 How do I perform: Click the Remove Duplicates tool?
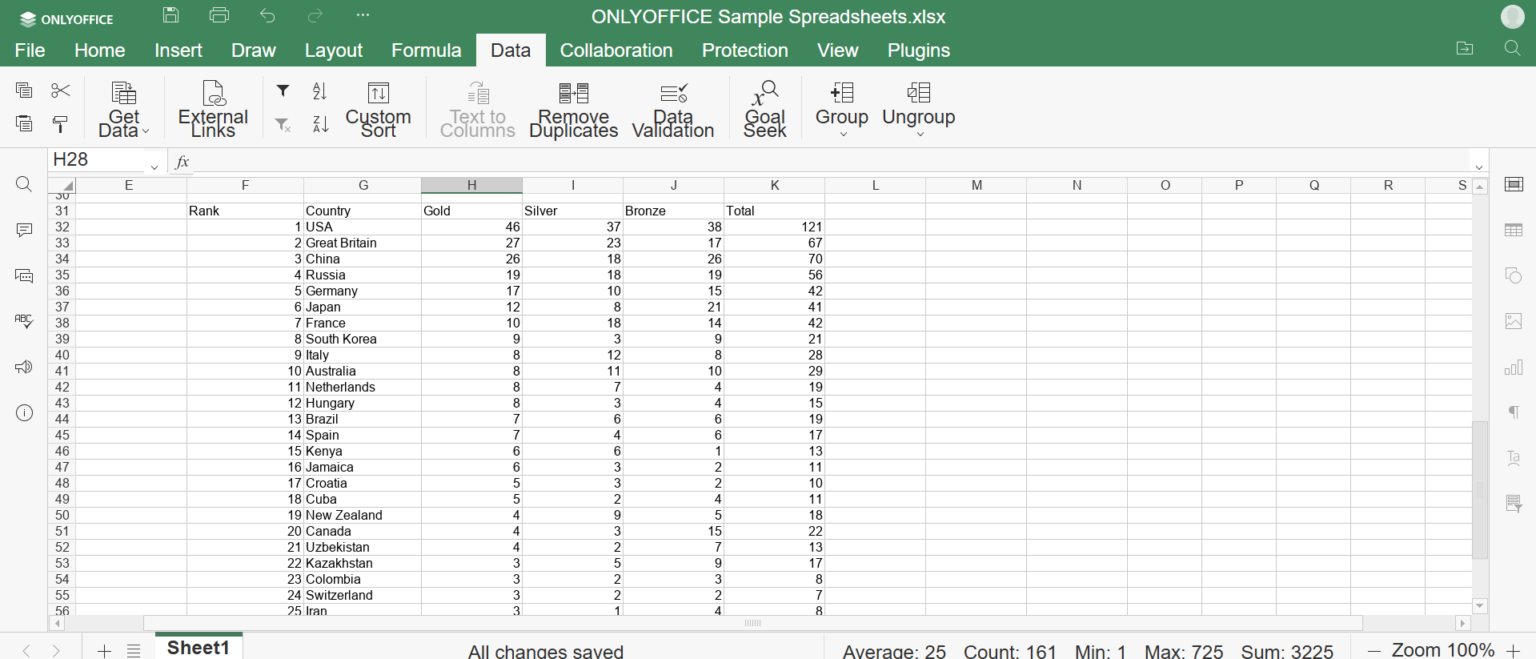point(573,107)
